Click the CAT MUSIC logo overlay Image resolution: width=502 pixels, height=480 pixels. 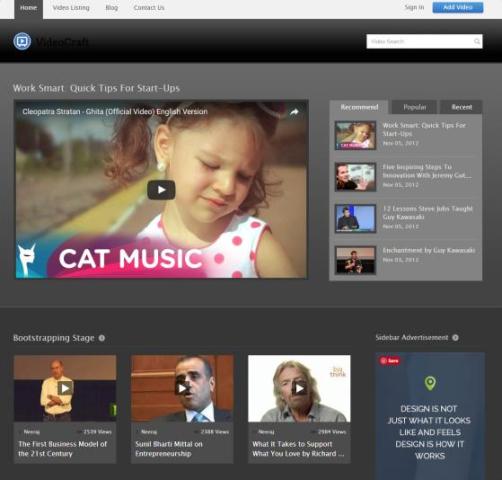point(131,259)
